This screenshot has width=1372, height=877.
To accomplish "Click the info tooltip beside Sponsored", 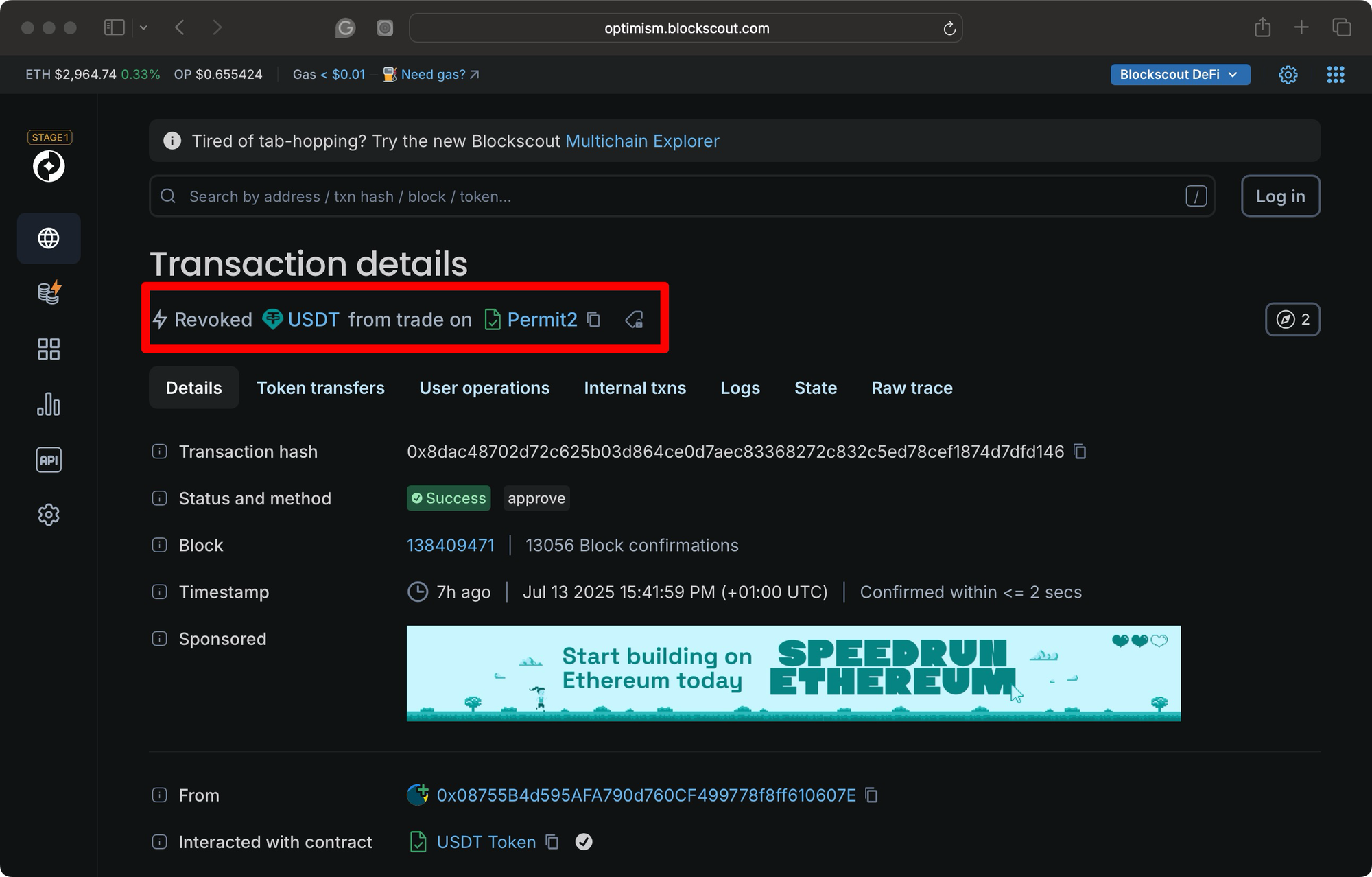I will pos(158,638).
